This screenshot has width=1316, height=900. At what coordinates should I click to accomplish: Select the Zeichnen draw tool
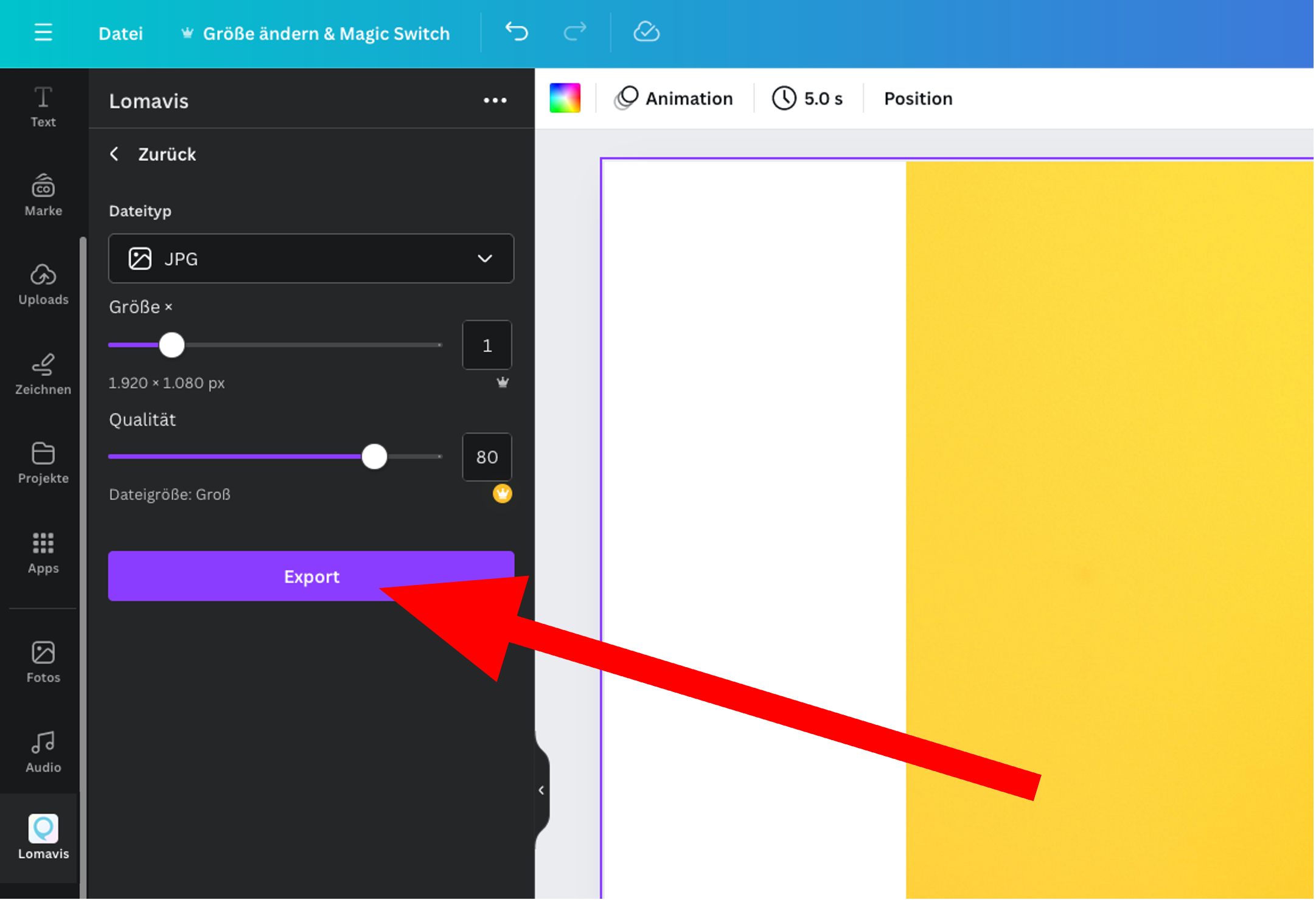[43, 373]
